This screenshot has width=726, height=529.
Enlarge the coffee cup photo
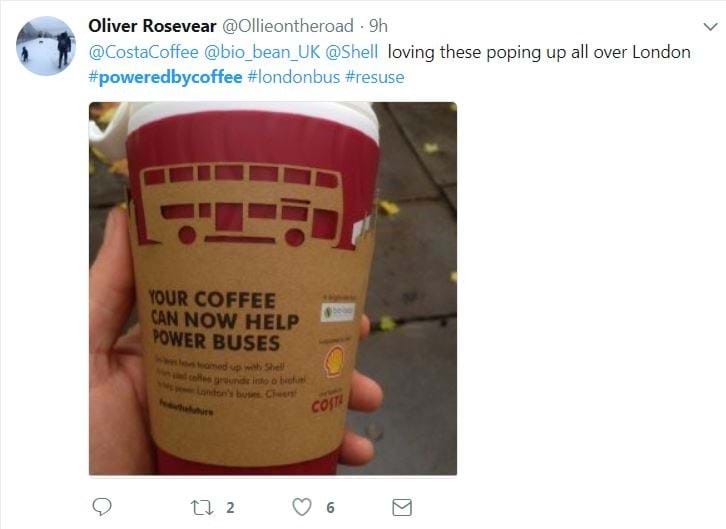(273, 288)
